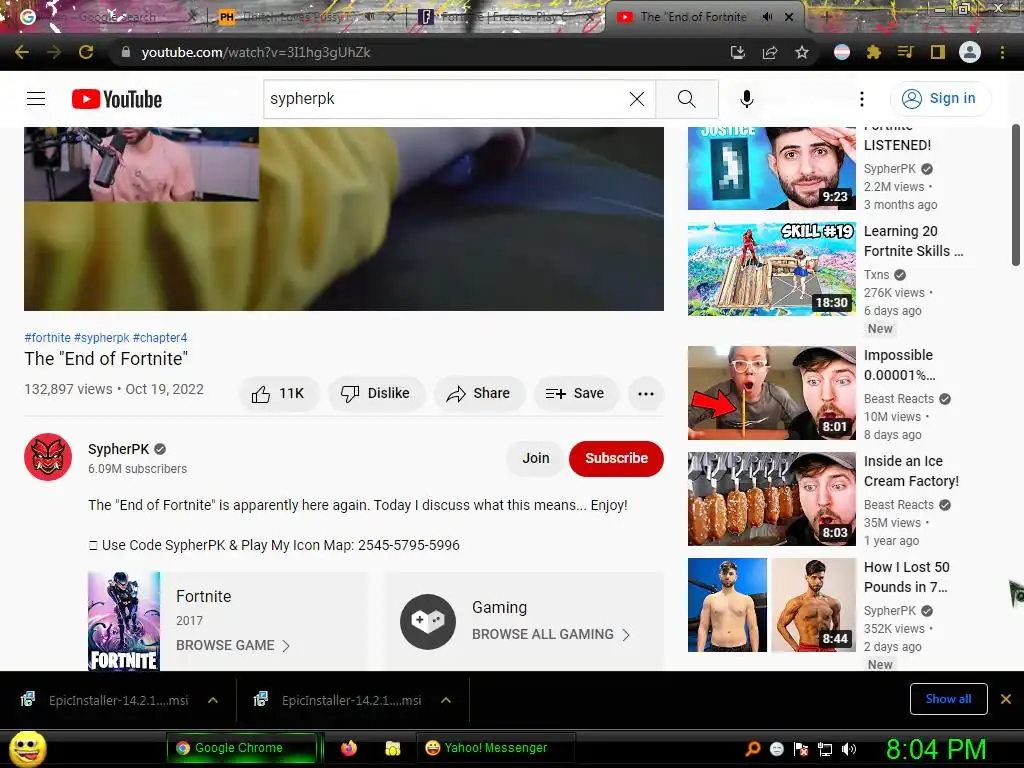This screenshot has height=768, width=1024.
Task: Click the Join membership button
Action: coord(536,458)
